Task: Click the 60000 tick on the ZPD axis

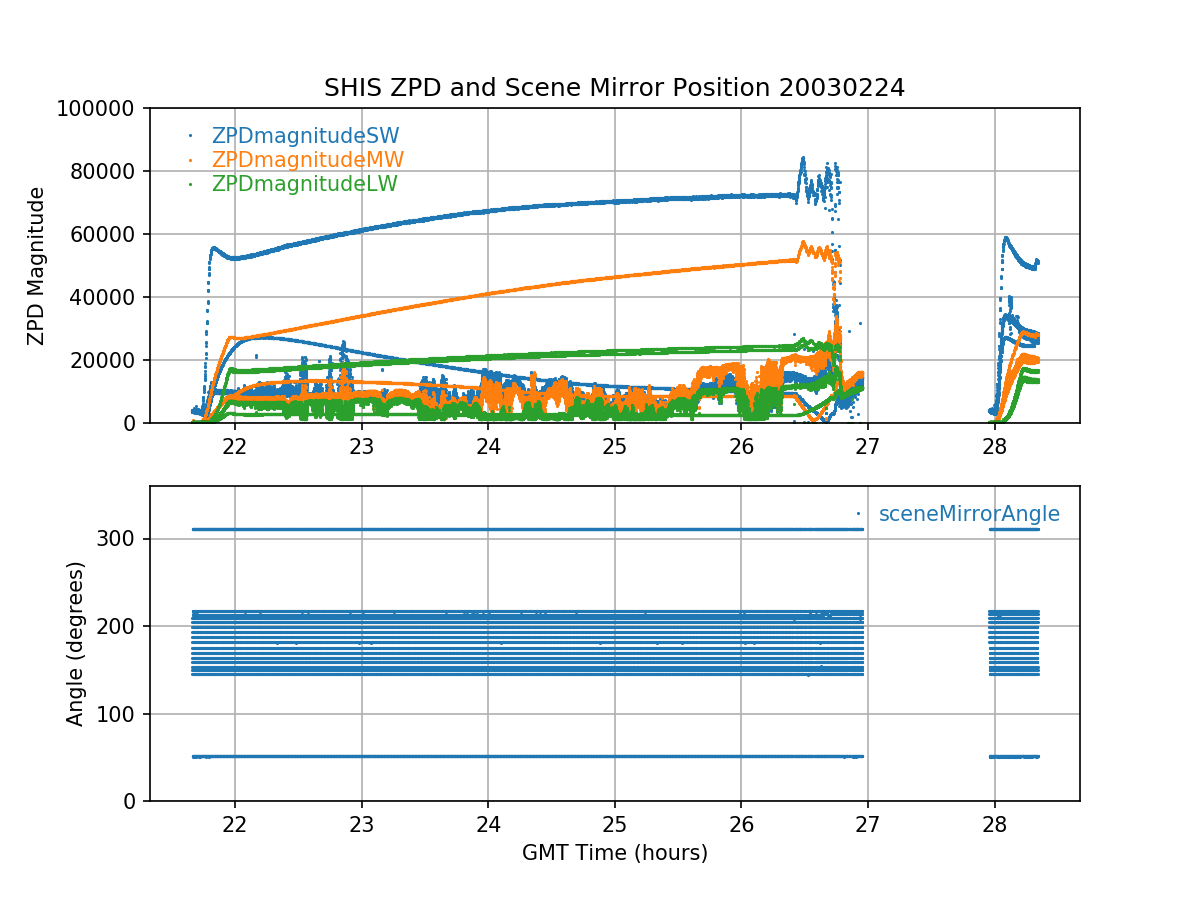Action: point(104,234)
